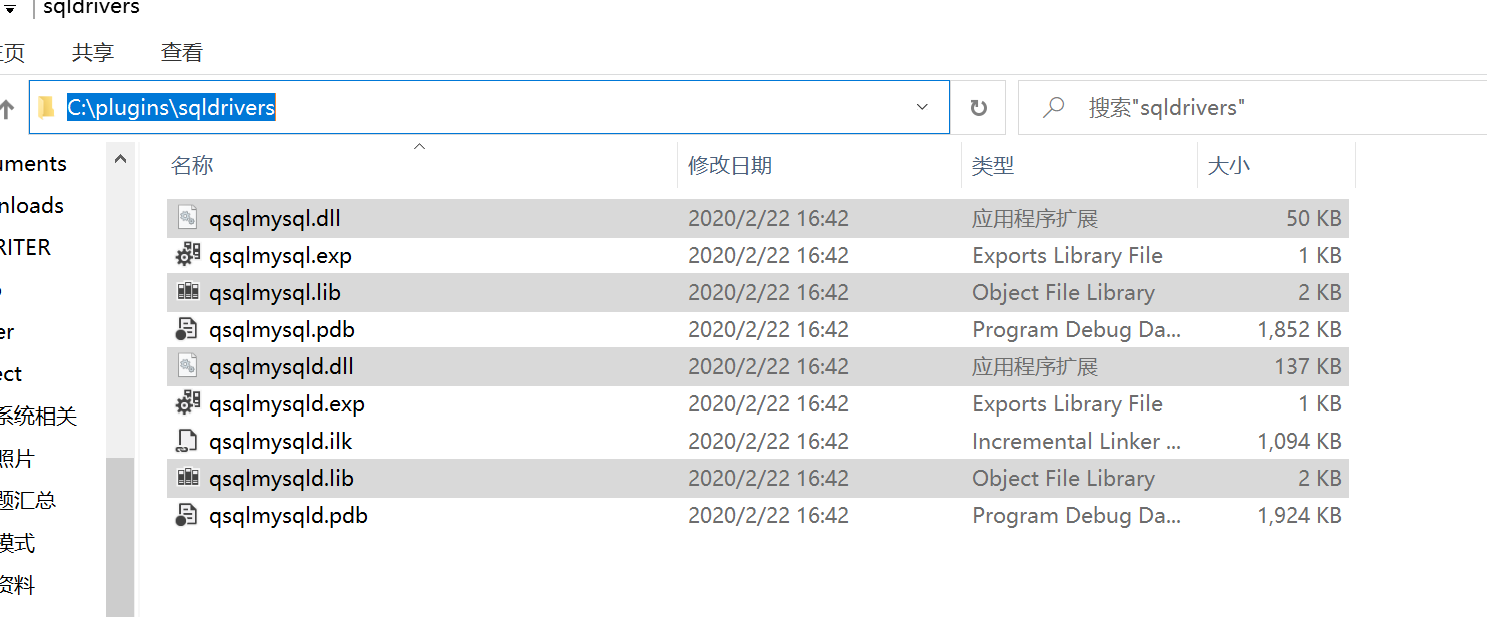Click the qsqlmysqld.pdb file icon
The width and height of the screenshot is (1487, 617).
click(x=187, y=515)
